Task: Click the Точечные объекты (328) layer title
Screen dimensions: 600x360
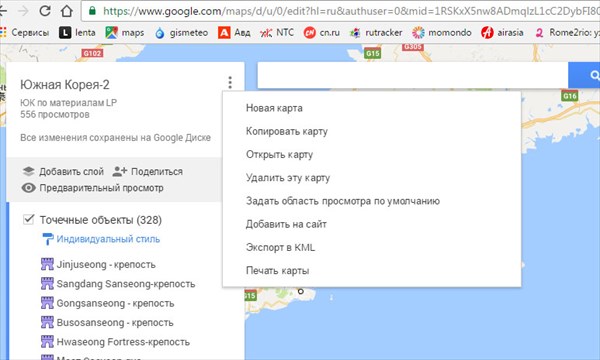Action: pyautogui.click(x=101, y=220)
